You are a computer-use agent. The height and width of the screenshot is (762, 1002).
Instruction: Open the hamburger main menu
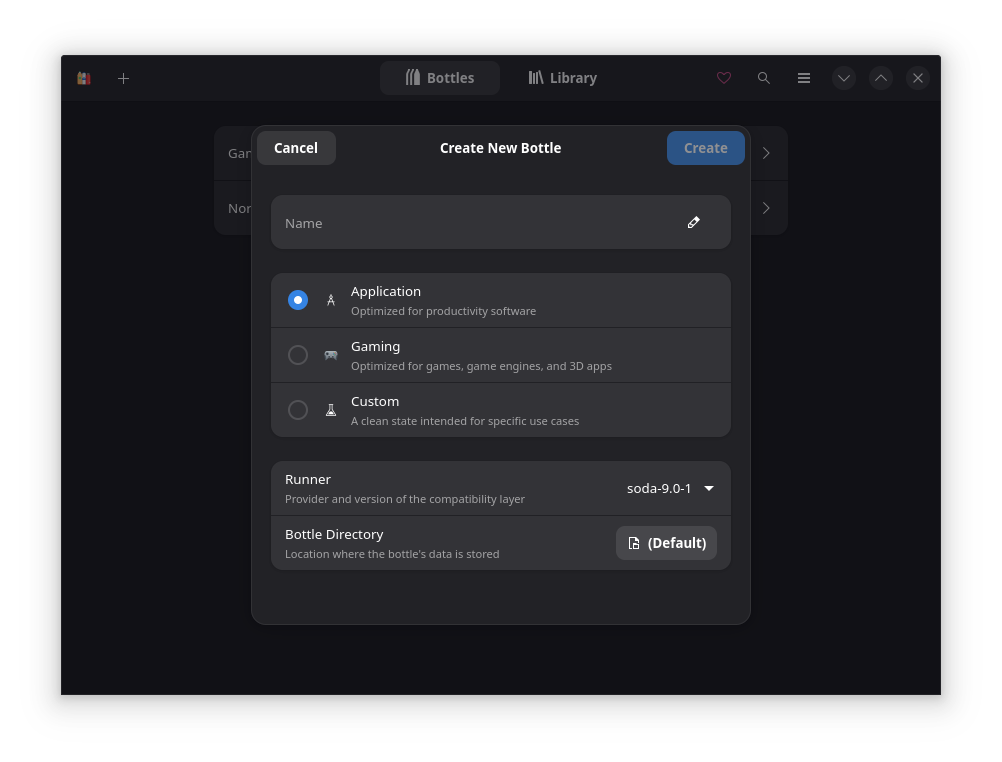[x=804, y=78]
